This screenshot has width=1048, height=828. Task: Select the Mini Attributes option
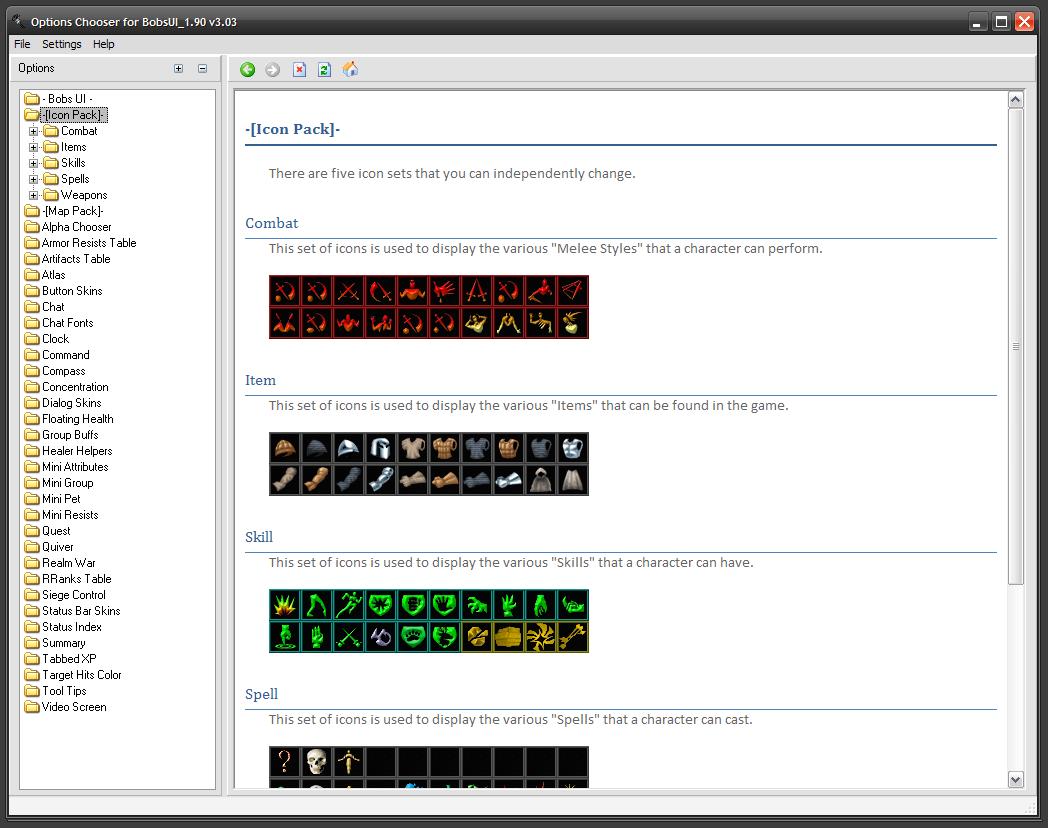click(x=66, y=468)
